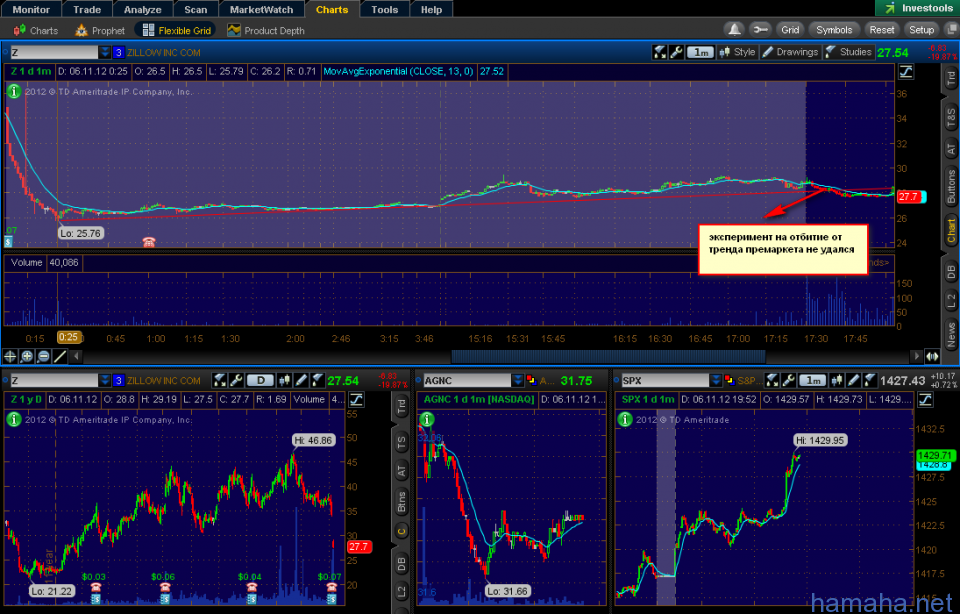Click the color link square on SPX chart

729,380
